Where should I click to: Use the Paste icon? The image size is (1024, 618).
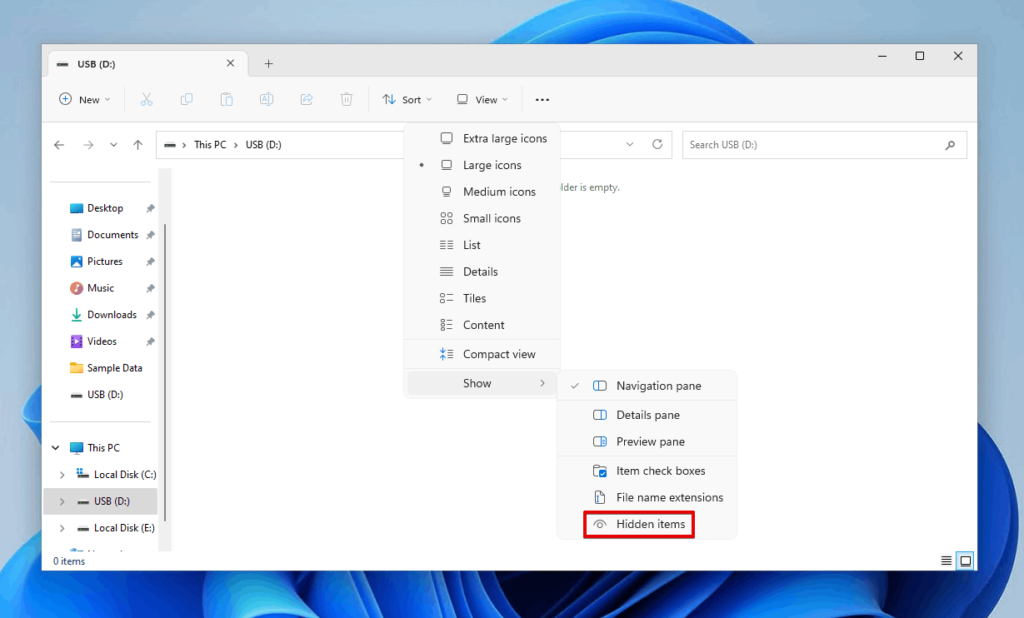[226, 99]
